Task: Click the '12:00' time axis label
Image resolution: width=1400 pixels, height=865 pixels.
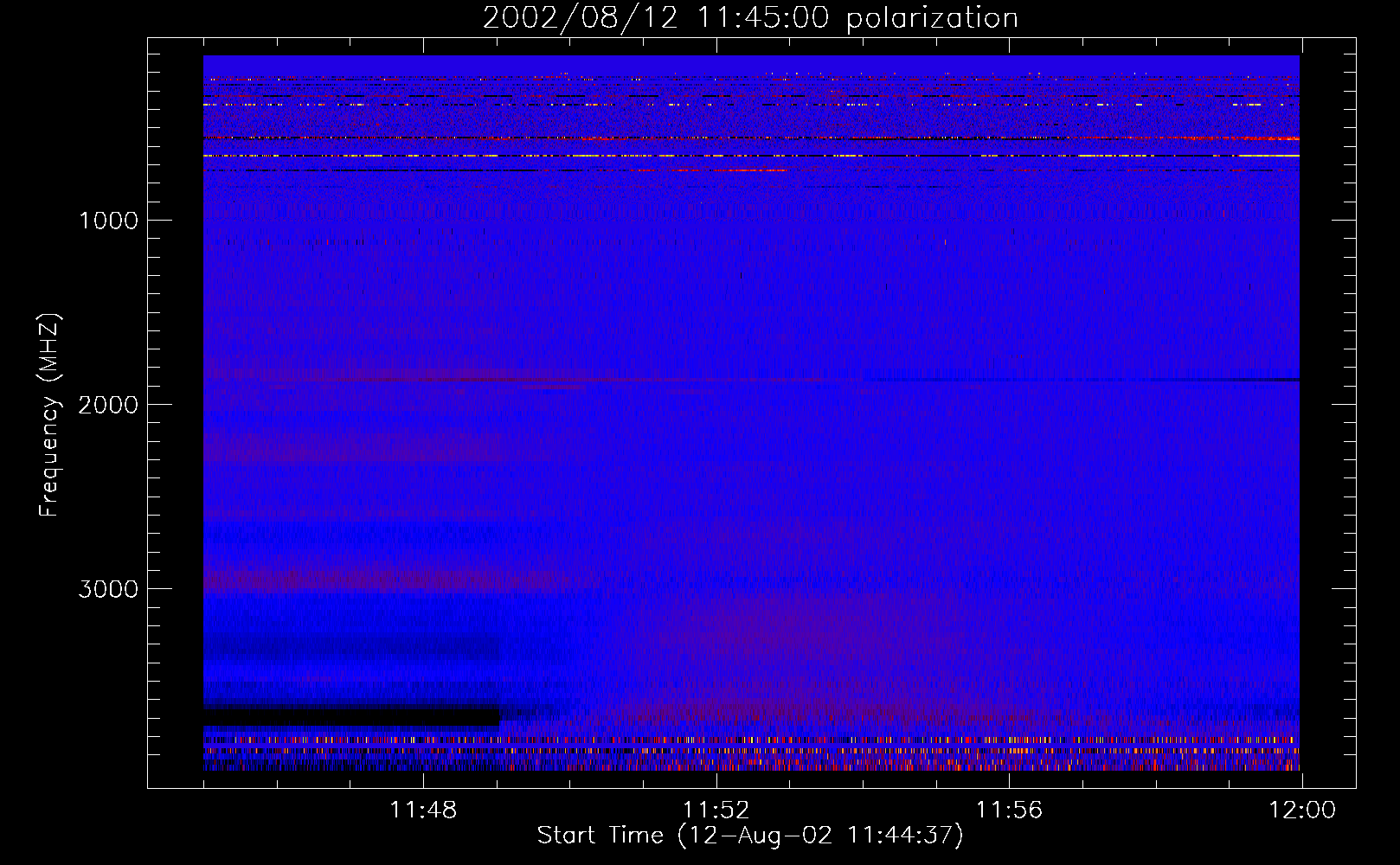Action: 1302,811
